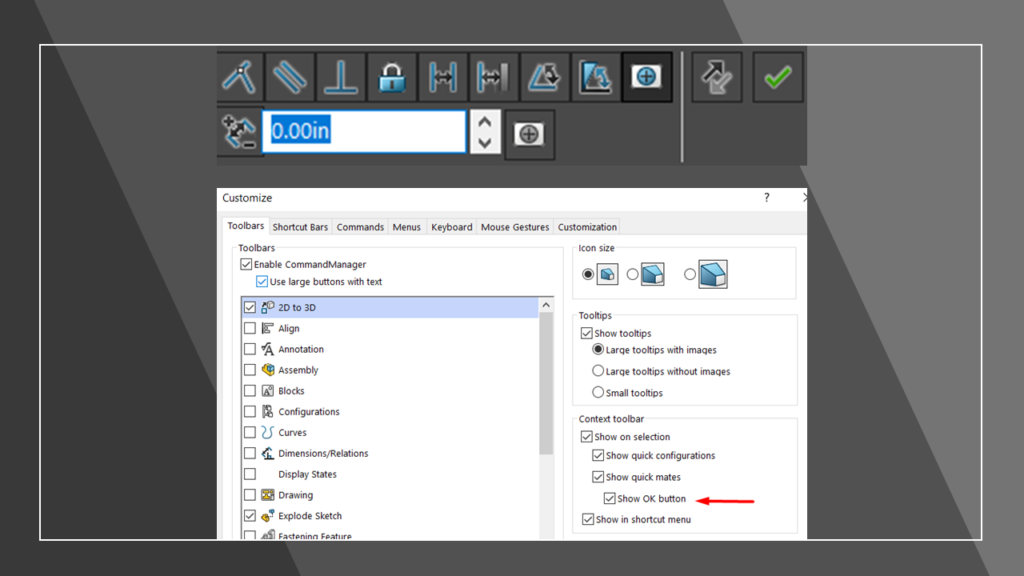Click the Assembly toolbar icon in list

point(268,370)
